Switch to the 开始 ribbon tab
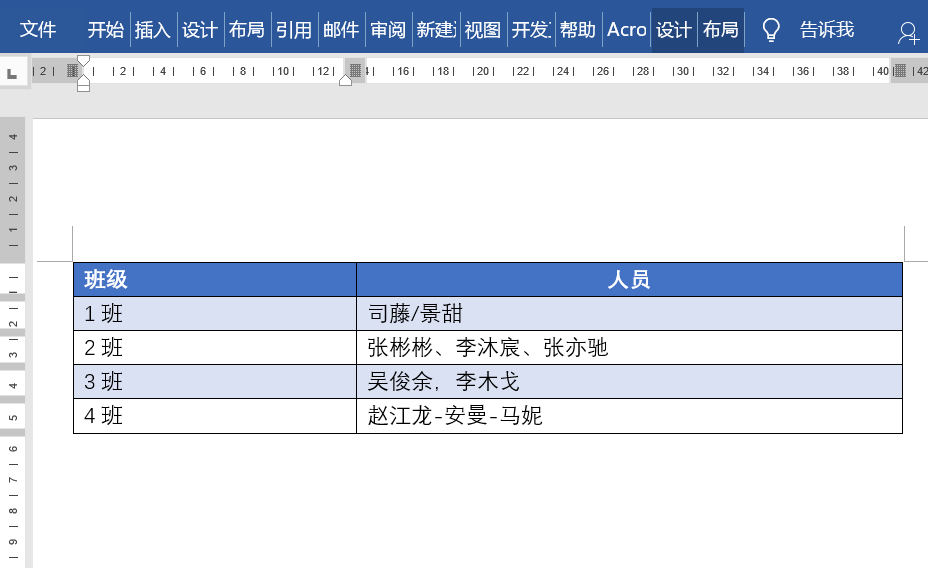 [105, 29]
